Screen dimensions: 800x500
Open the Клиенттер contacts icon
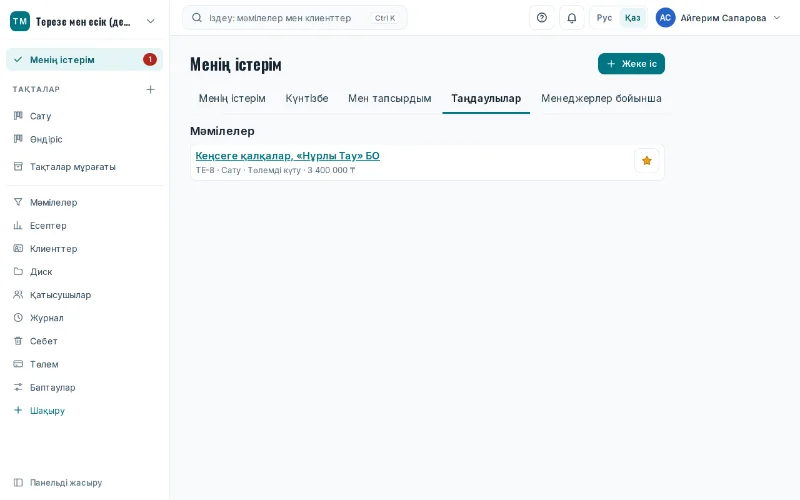pos(18,248)
